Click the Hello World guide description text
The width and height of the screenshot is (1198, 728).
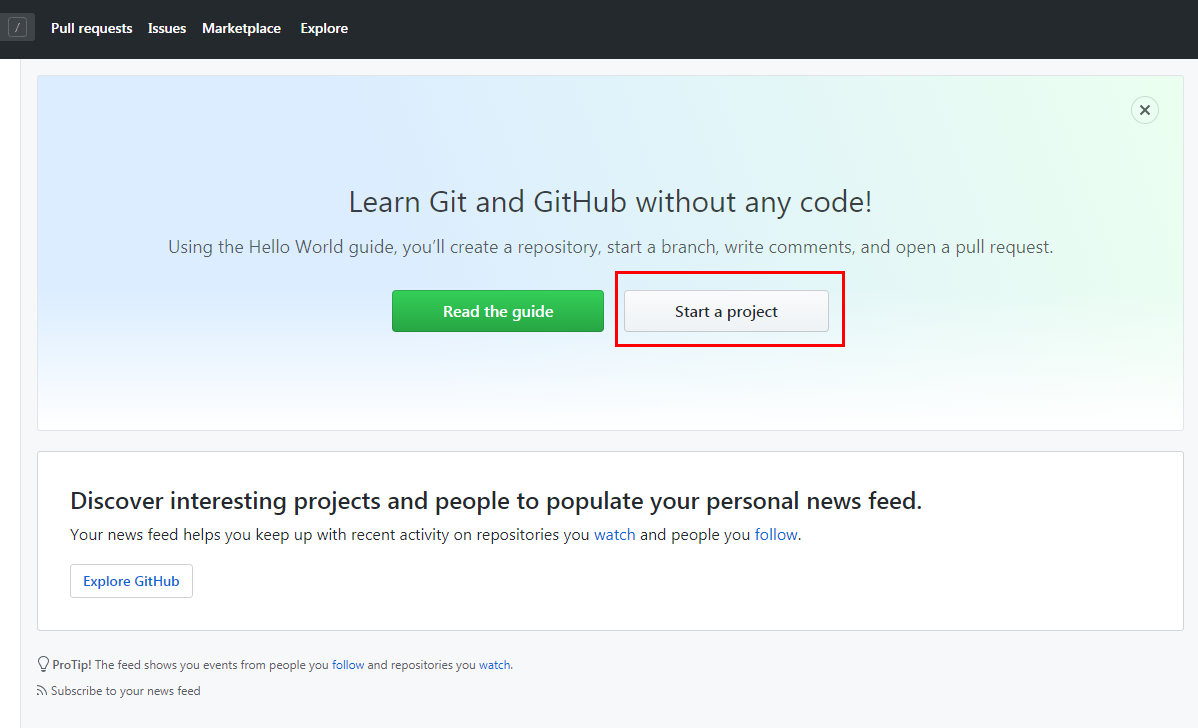coord(610,248)
